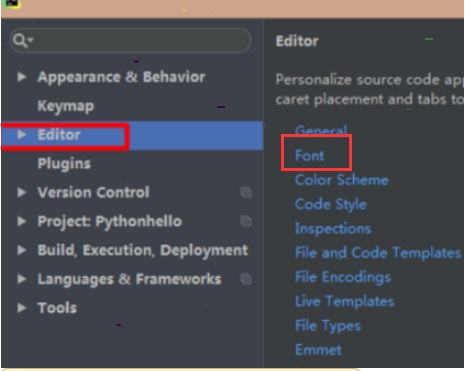Screen dimensions: 466x371
Task: Click the project-level icon beside Version Control
Action: click(246, 192)
